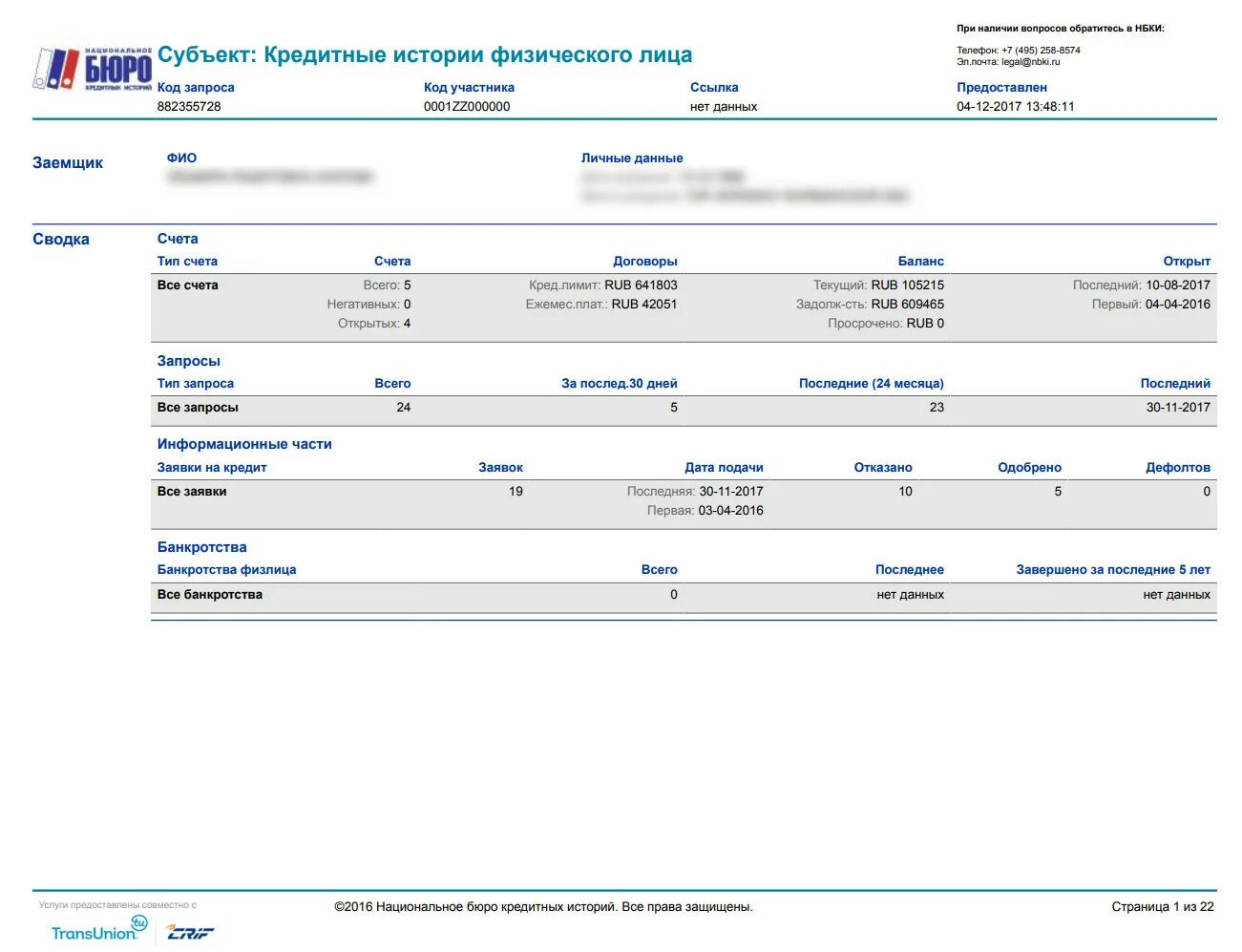Image resolution: width=1242 pixels, height=952 pixels.
Task: Click the 'Тип запроса' column header
Action: [x=196, y=383]
